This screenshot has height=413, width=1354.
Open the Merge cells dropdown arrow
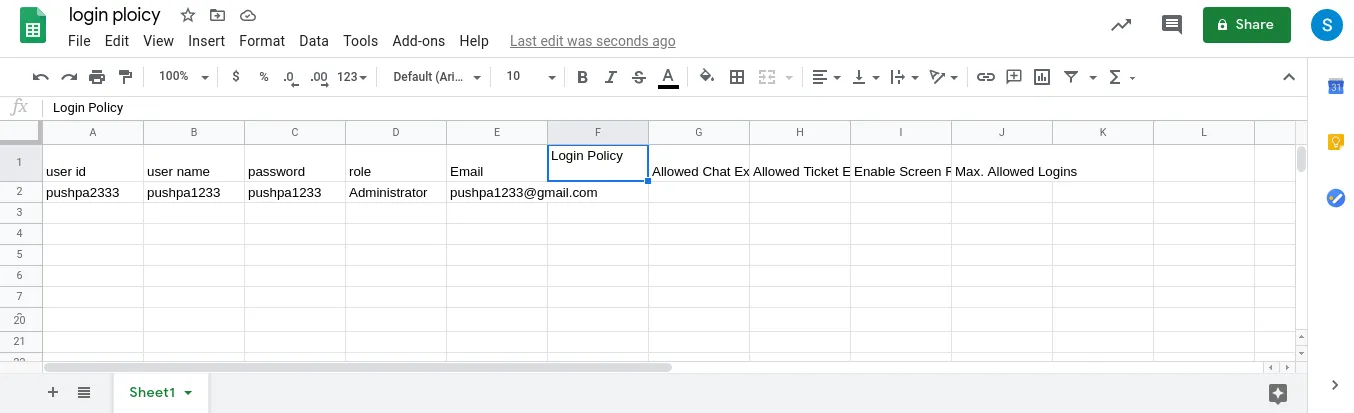[x=789, y=77]
